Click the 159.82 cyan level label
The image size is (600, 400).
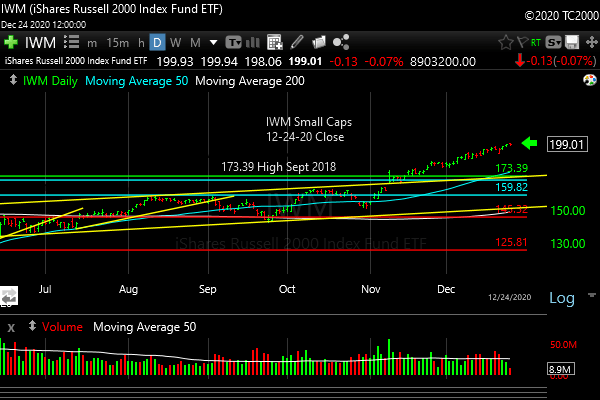[512, 187]
